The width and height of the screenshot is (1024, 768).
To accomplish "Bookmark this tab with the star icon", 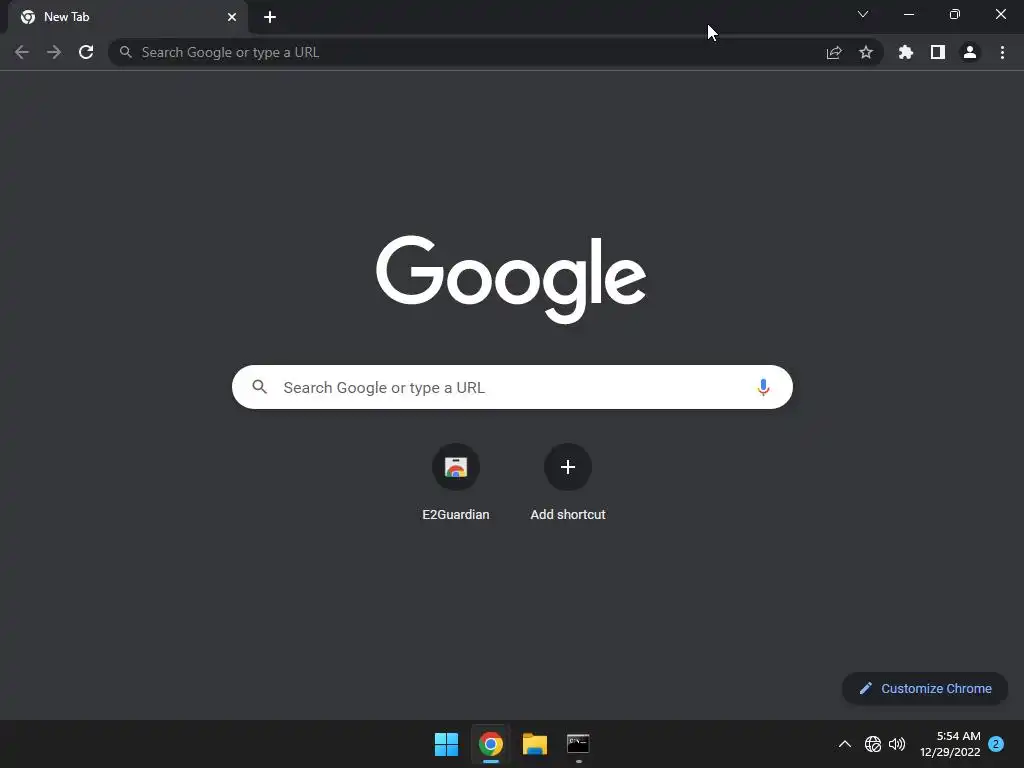I will (x=866, y=52).
